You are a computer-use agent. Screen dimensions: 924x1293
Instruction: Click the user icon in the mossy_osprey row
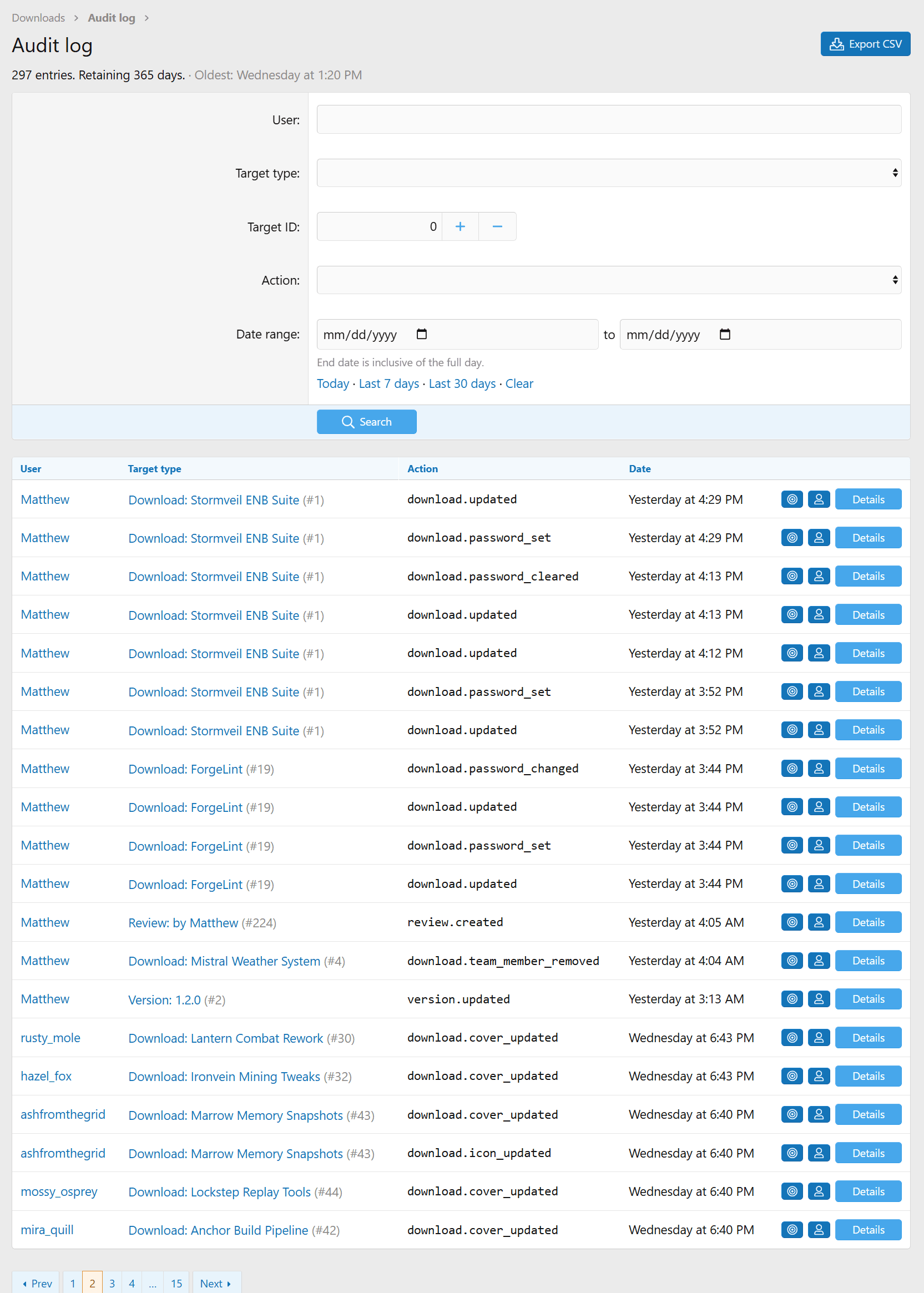tap(818, 1190)
